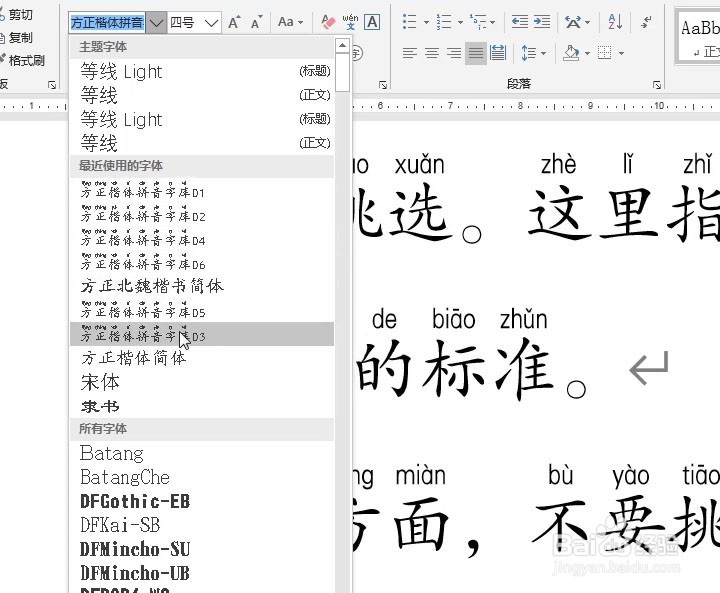Select the DFMincho-UB font

202,573
